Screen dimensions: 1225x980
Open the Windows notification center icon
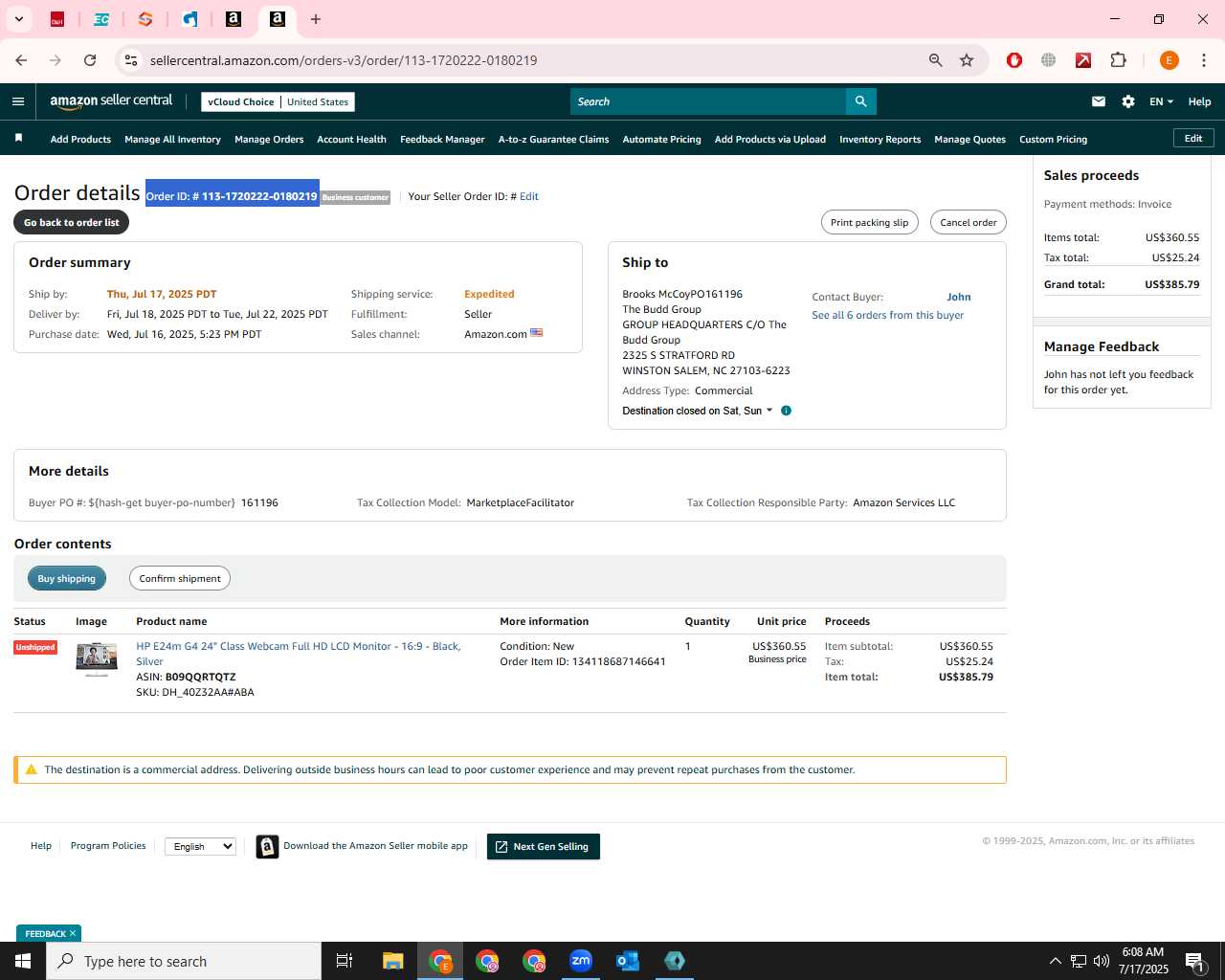coord(1194,961)
